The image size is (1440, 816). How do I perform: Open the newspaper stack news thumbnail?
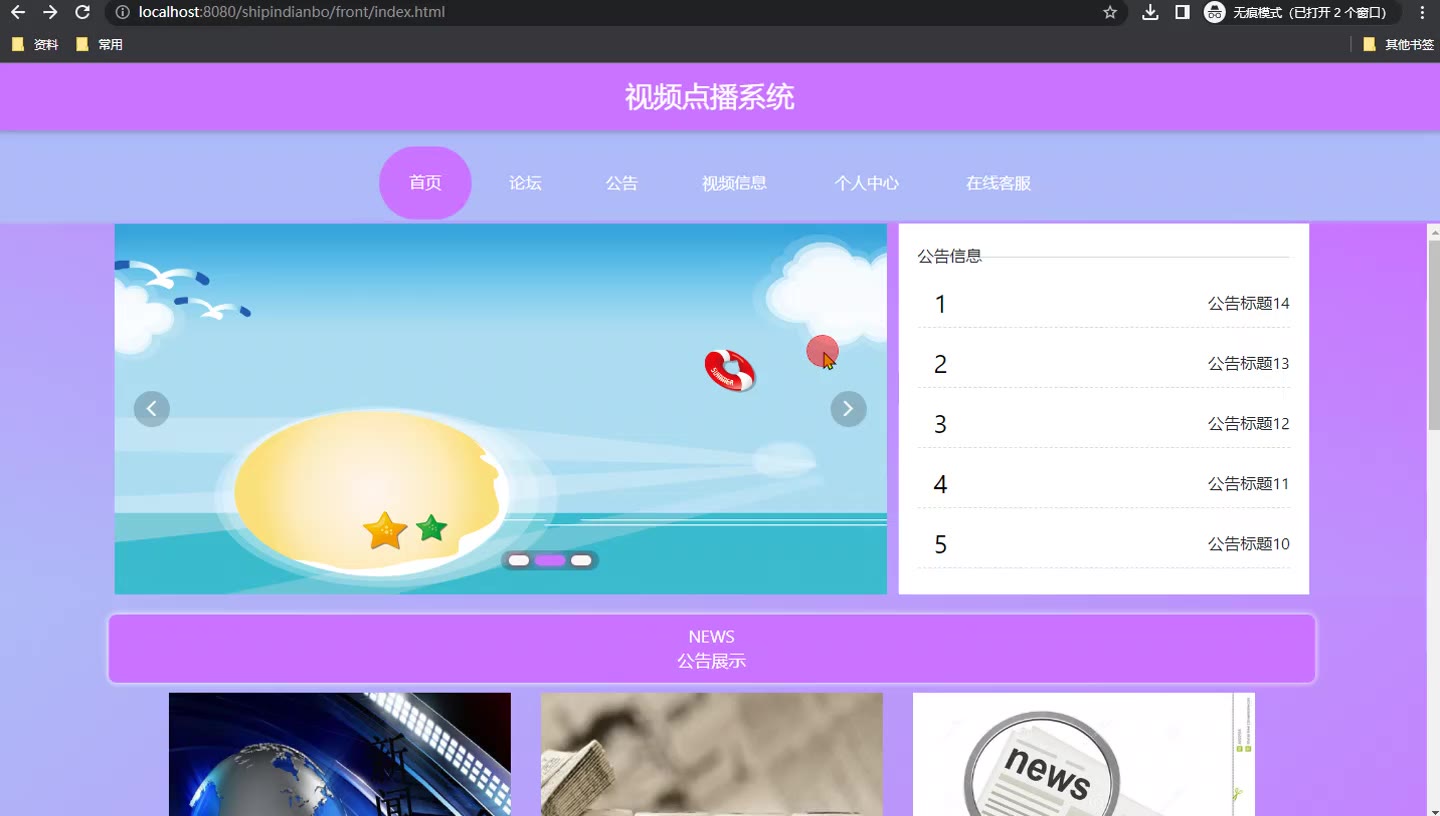pos(712,754)
